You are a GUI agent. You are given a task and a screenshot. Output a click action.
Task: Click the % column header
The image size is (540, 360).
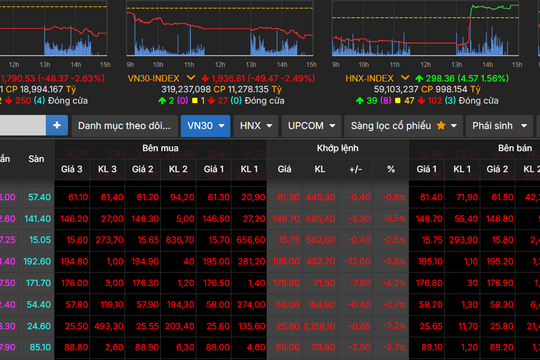pos(391,169)
